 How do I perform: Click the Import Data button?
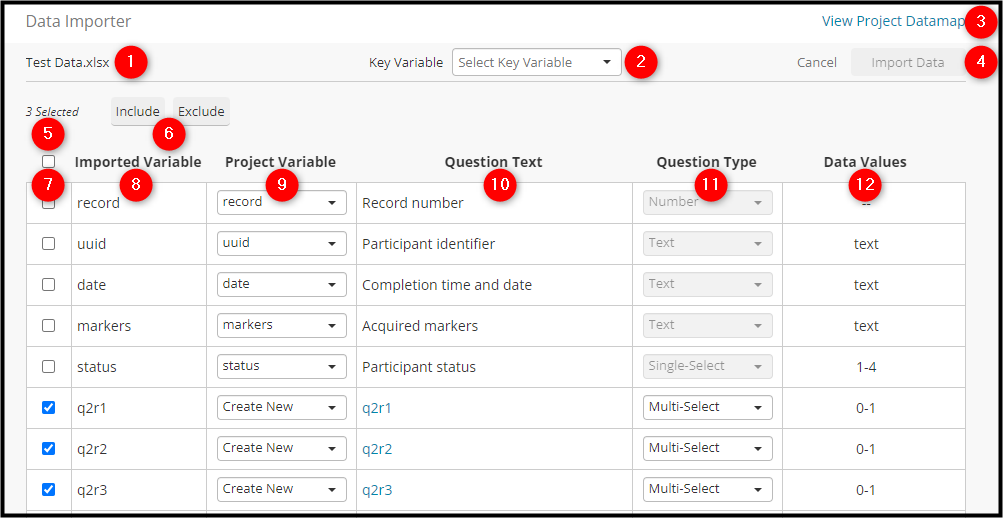point(907,63)
